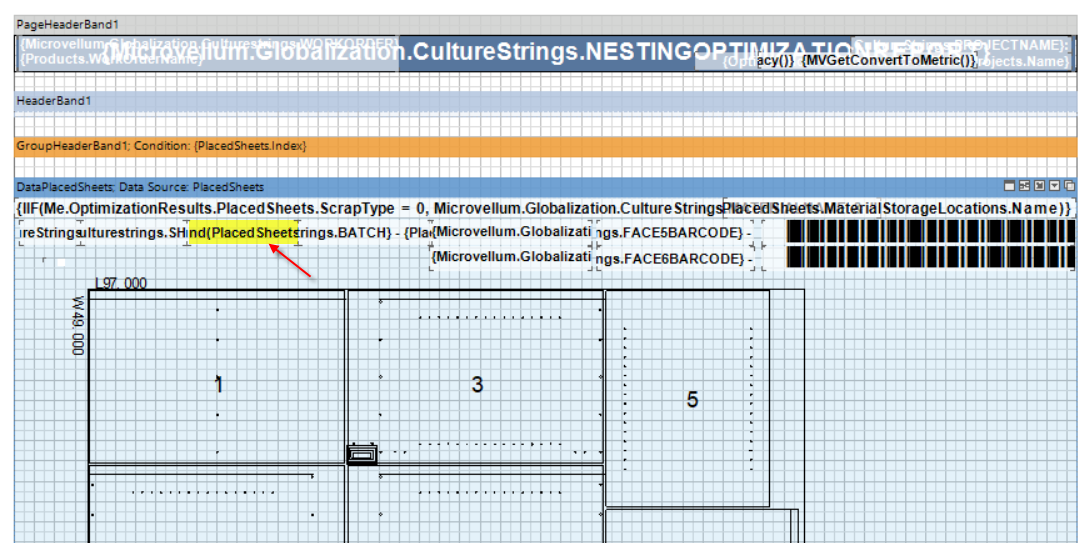Select the {Products.WorkOrderName} text field
Image resolution: width=1092 pixels, height=543 pixels.
pyautogui.click(x=111, y=61)
